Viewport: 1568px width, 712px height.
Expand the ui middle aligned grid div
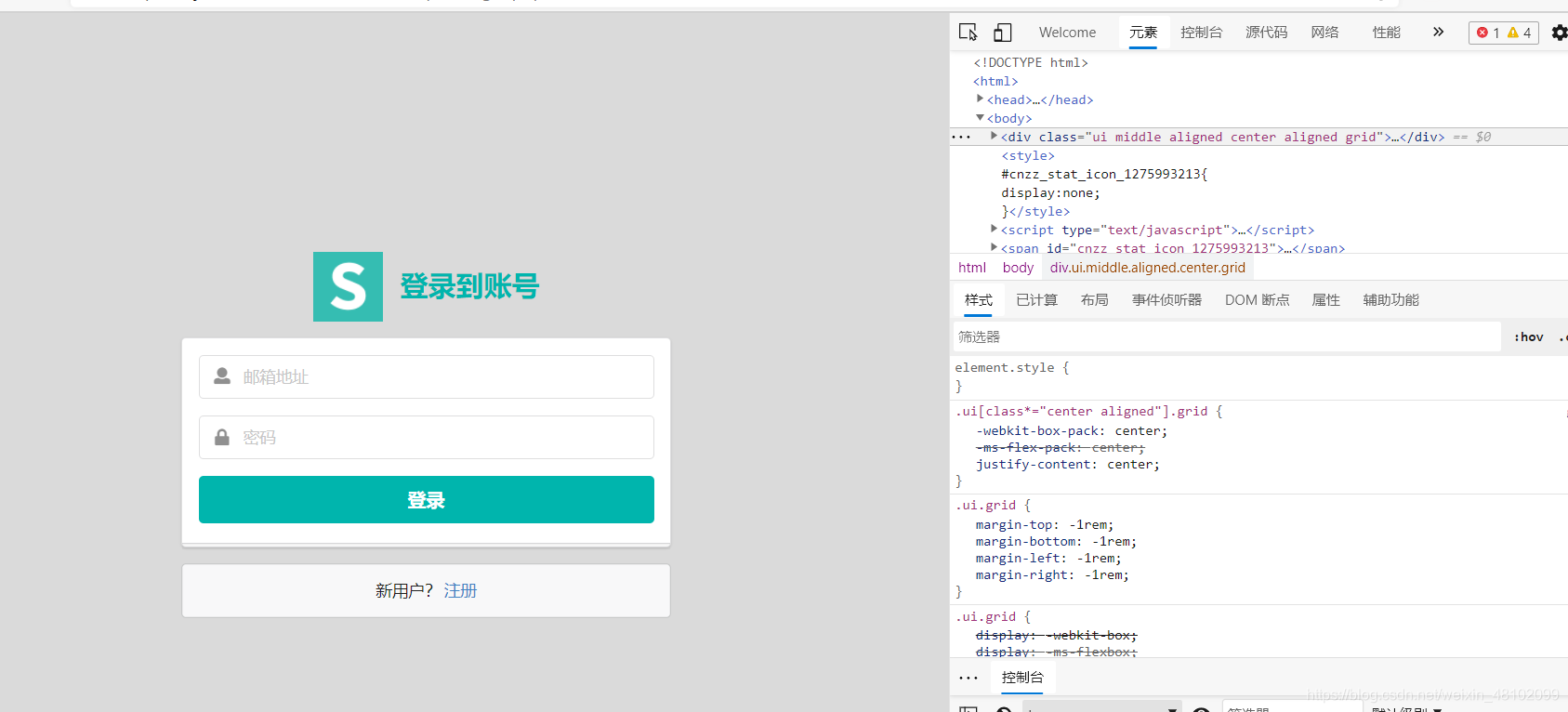point(994,136)
